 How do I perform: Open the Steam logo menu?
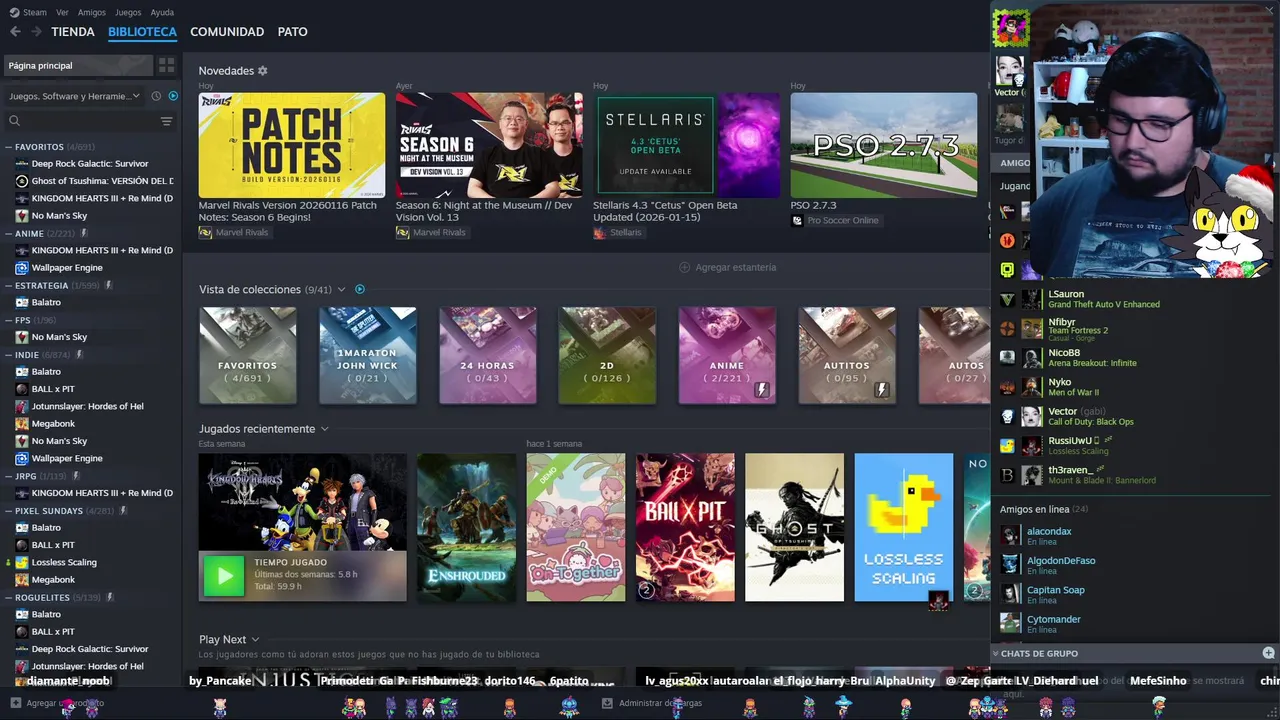coord(28,12)
